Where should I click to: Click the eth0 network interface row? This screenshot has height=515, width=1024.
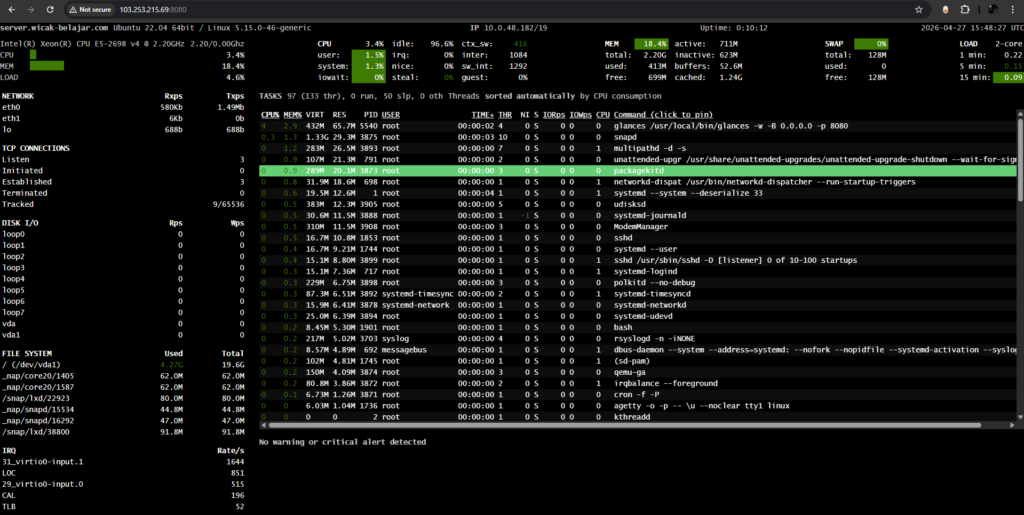click(123, 107)
